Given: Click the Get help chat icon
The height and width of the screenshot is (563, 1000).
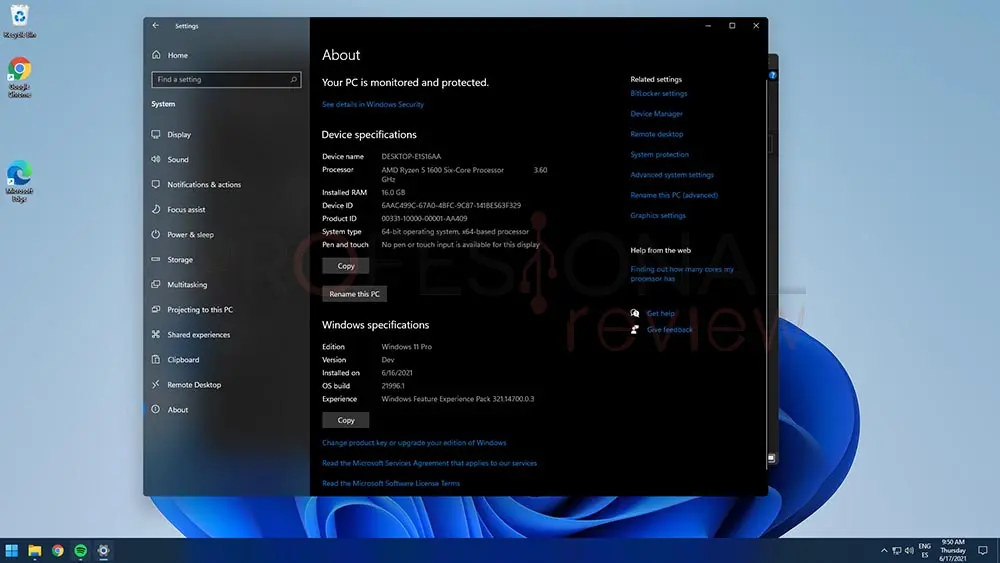Looking at the screenshot, I should point(635,313).
